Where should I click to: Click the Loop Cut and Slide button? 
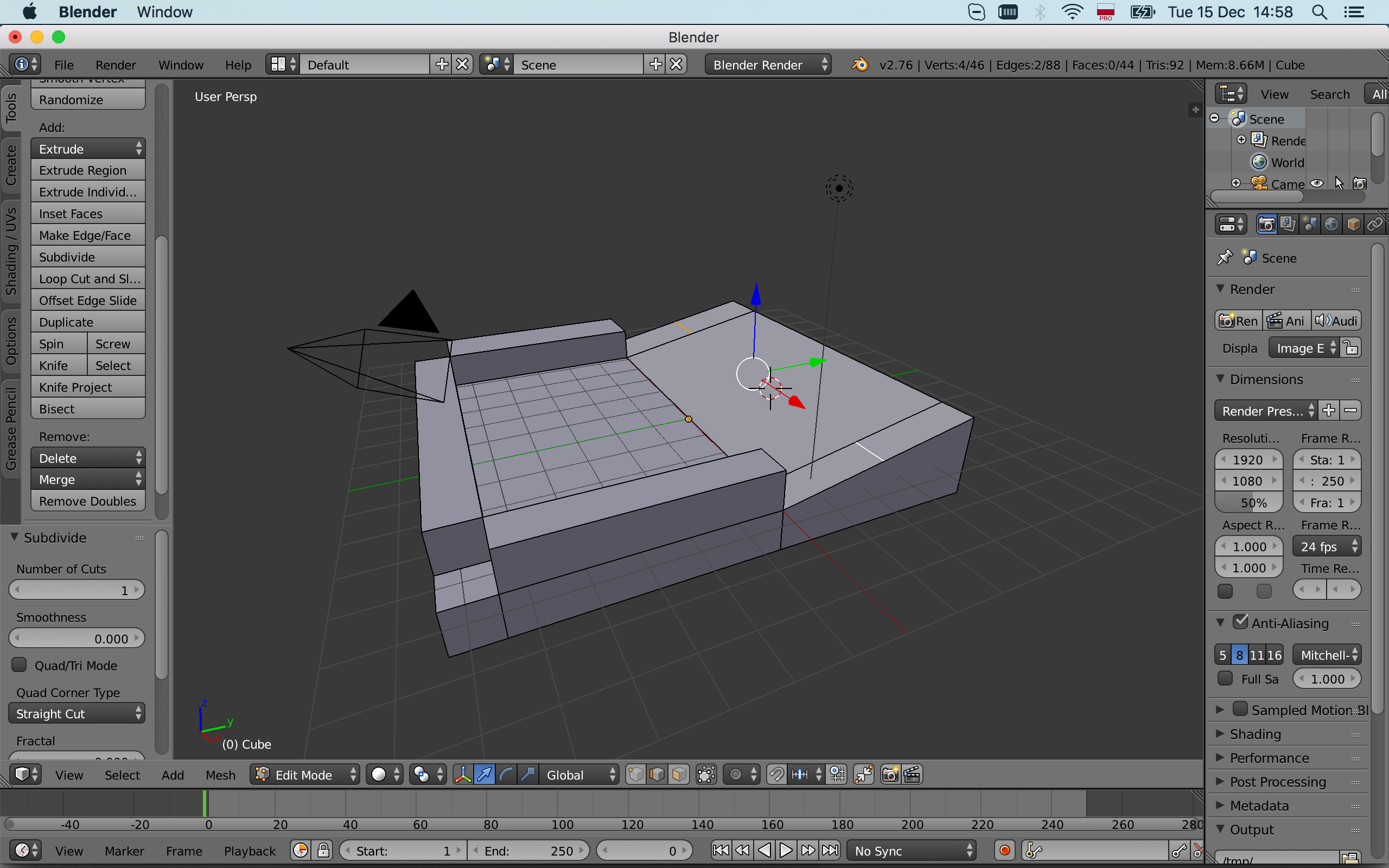pyautogui.click(x=88, y=279)
